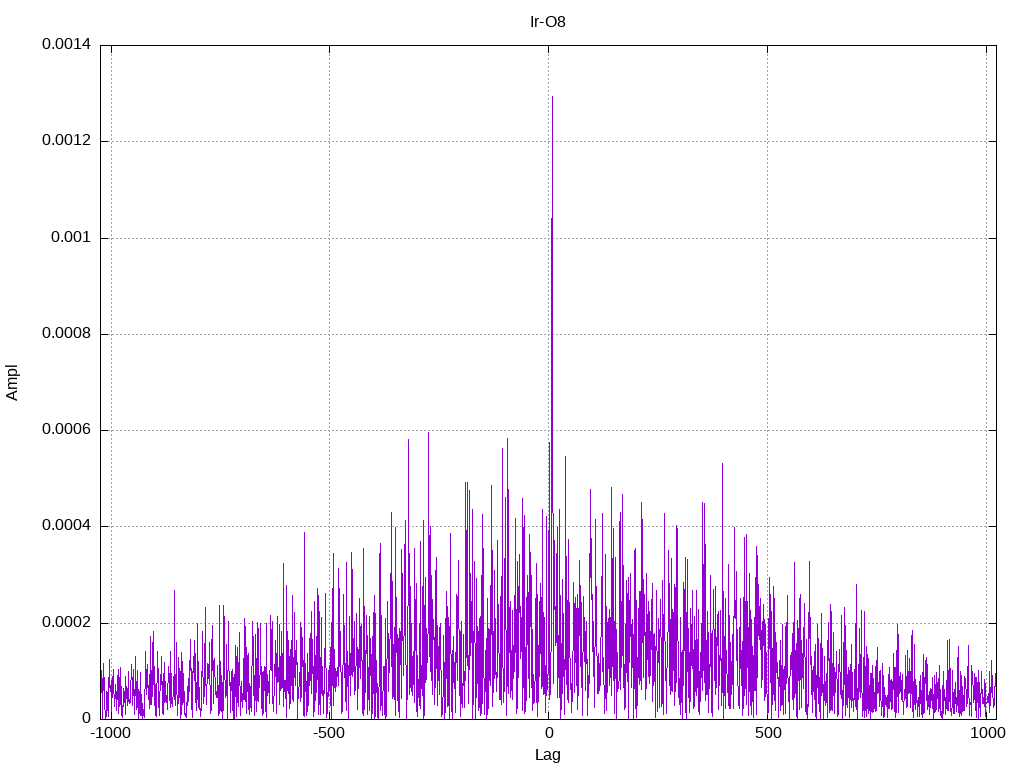Click y-axis tick value 0.0008
This screenshot has width=1024, height=768.
pos(67,333)
